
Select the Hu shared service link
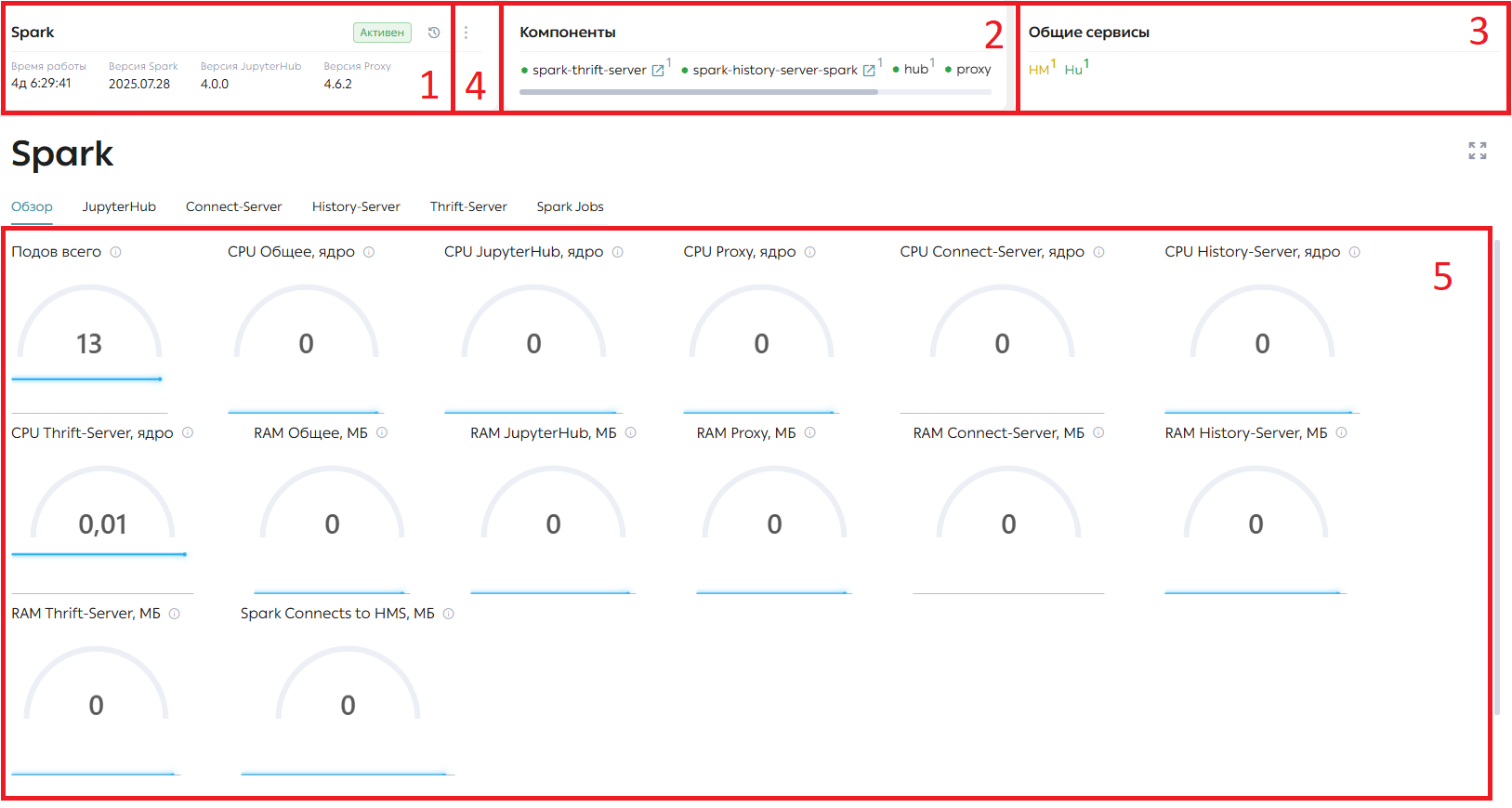pos(1074,70)
